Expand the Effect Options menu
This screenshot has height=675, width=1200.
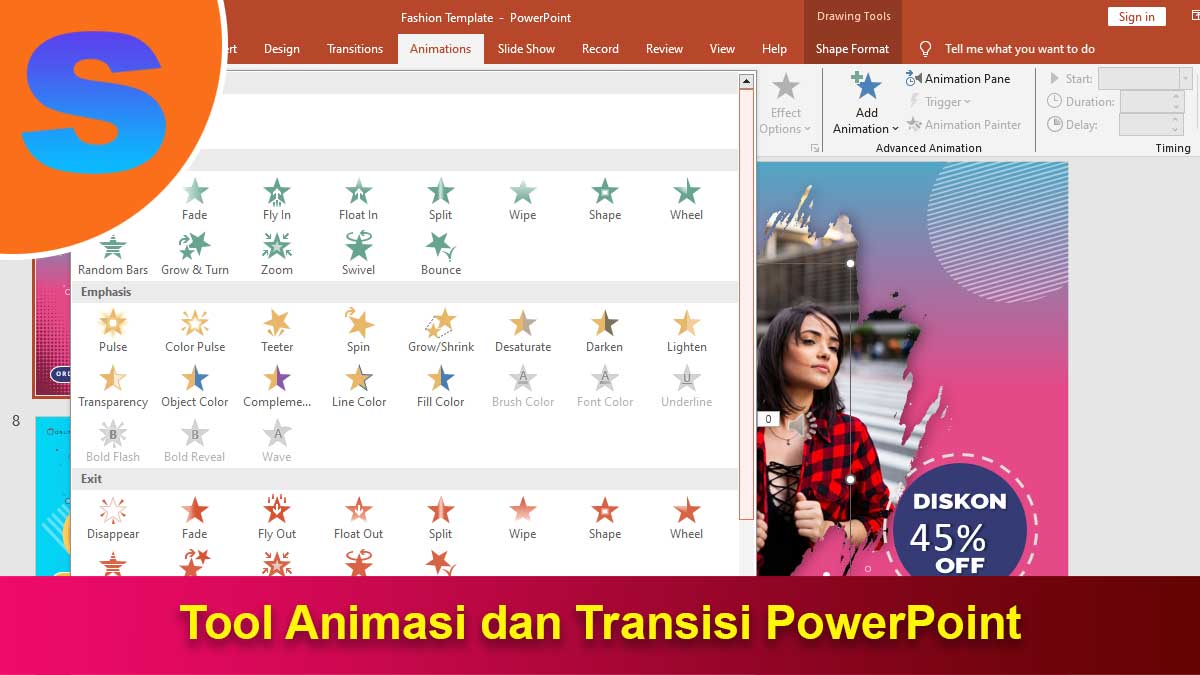[786, 103]
